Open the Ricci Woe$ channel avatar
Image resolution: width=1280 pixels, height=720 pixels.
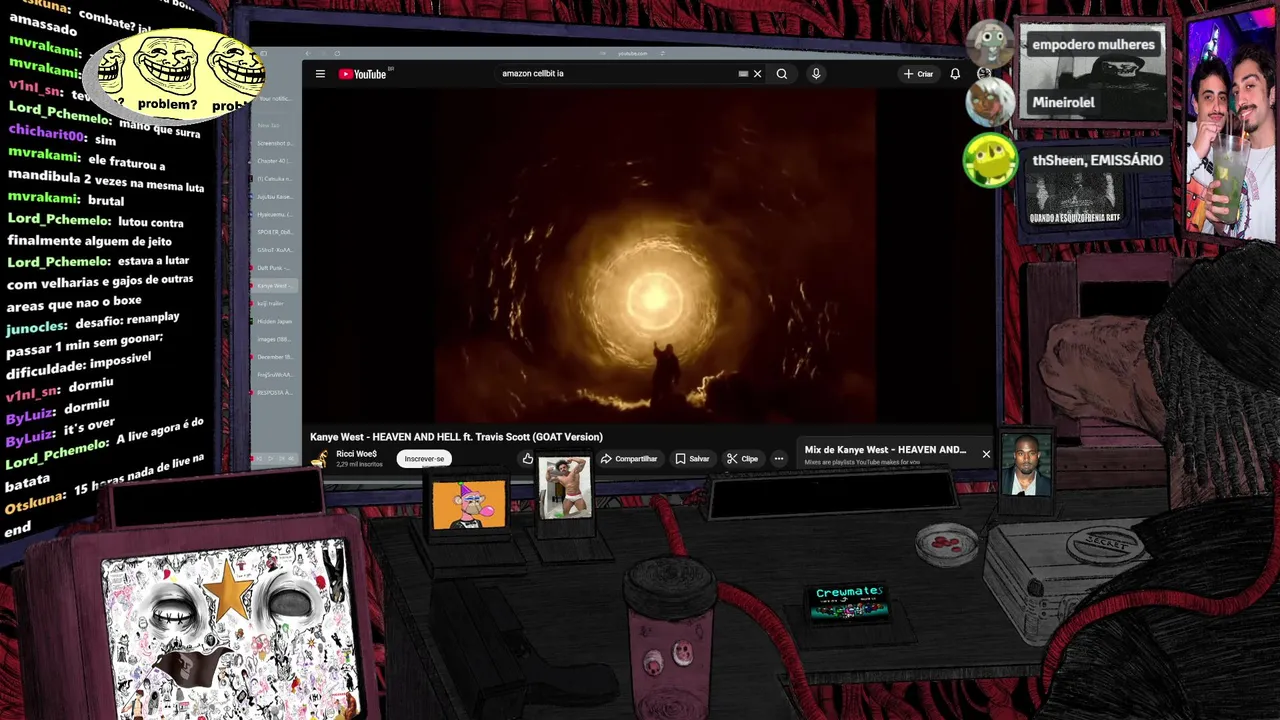pos(319,458)
